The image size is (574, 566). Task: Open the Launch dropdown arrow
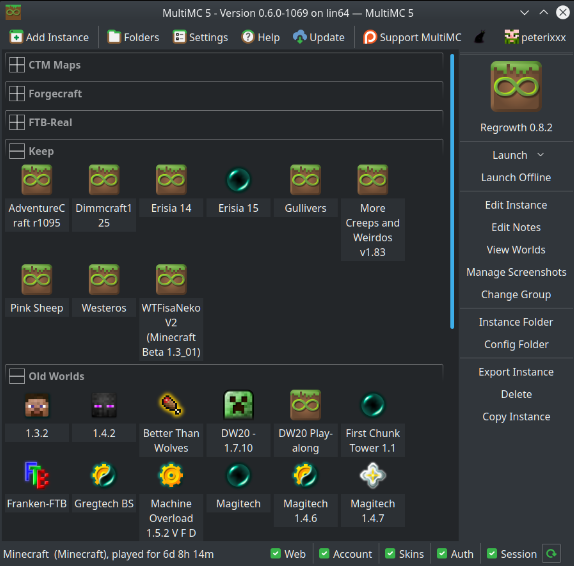[x=541, y=155]
